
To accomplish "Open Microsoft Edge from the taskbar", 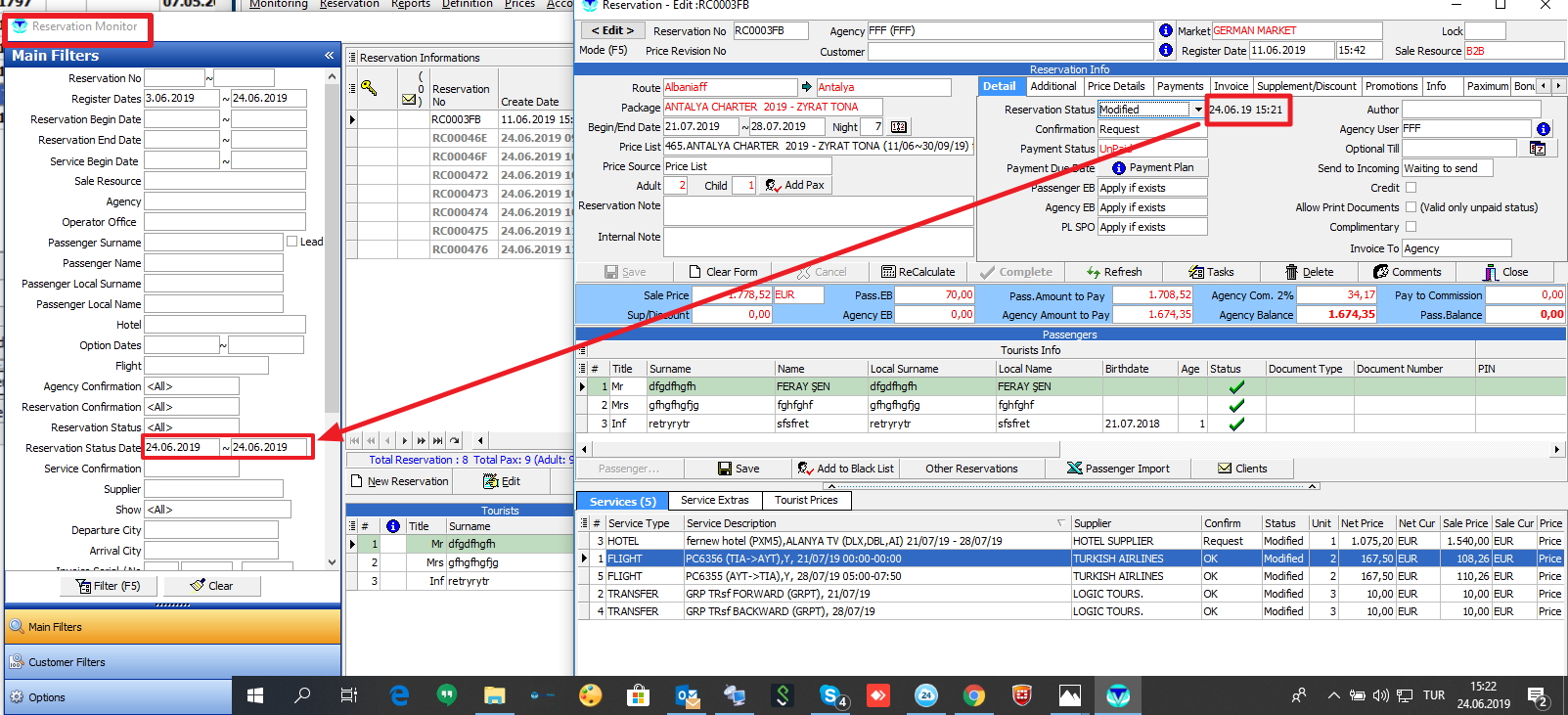I will (x=399, y=696).
